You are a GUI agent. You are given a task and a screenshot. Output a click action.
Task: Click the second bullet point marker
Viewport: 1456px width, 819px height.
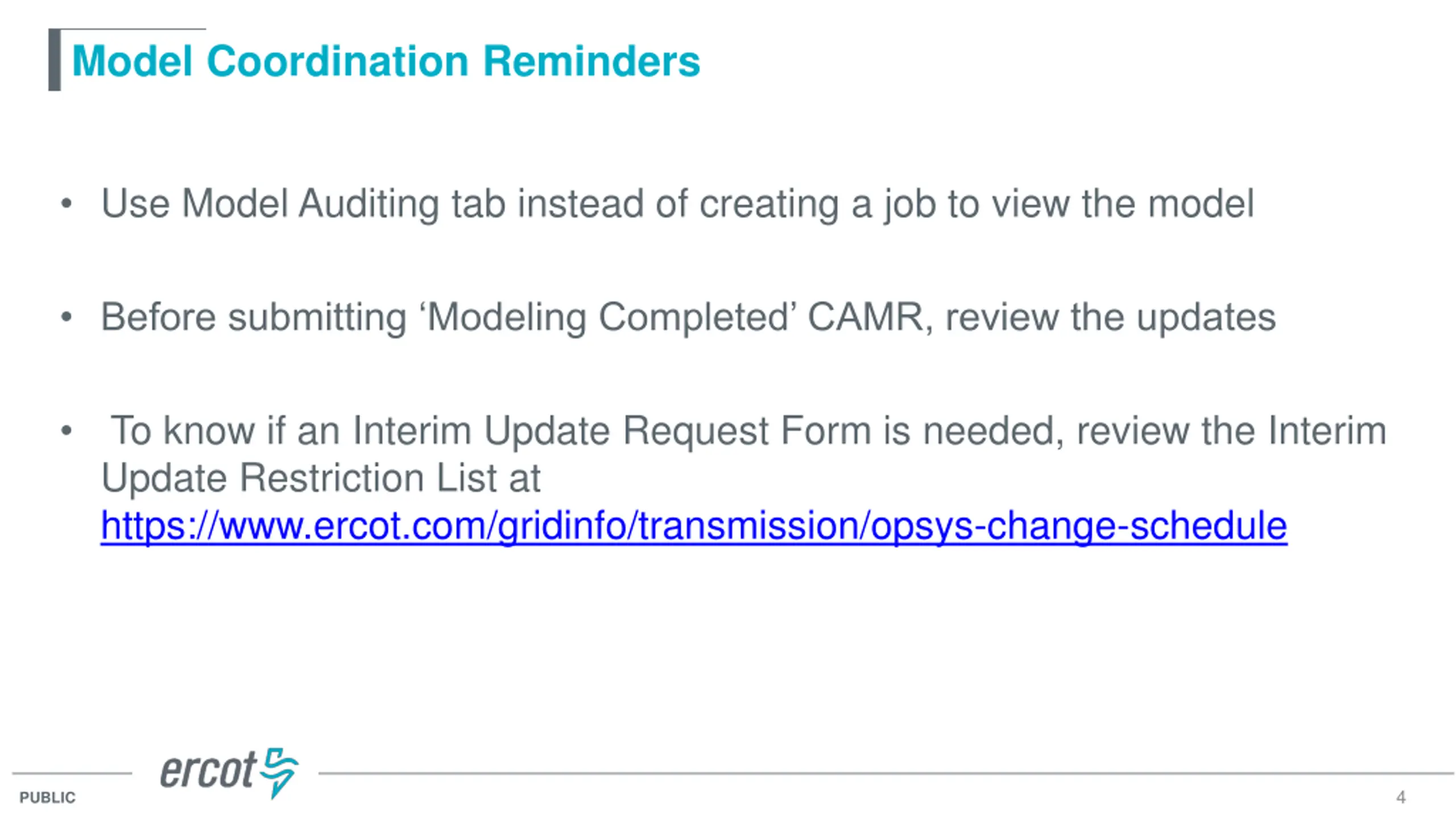coord(67,317)
